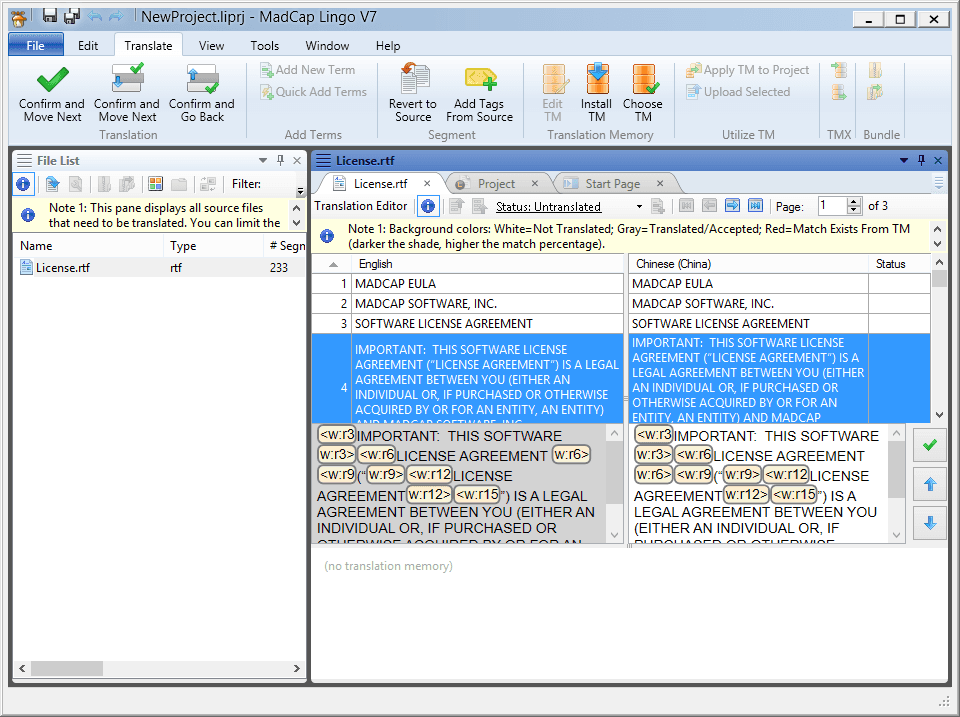
Task: Click Page number input field
Action: tap(833, 206)
